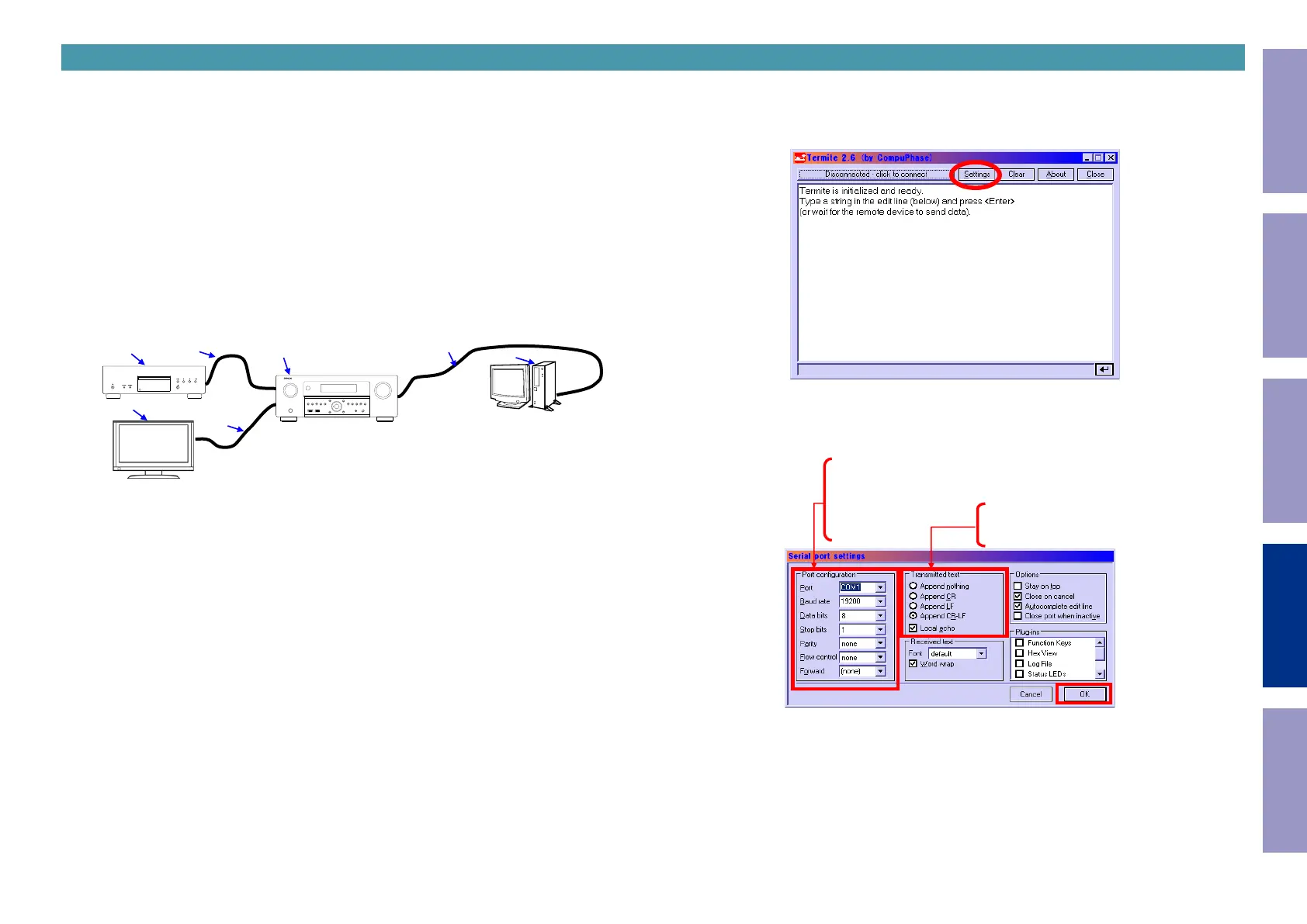Click Cancel in Serial port settings
This screenshot has width=1307, height=924.
(x=1031, y=694)
